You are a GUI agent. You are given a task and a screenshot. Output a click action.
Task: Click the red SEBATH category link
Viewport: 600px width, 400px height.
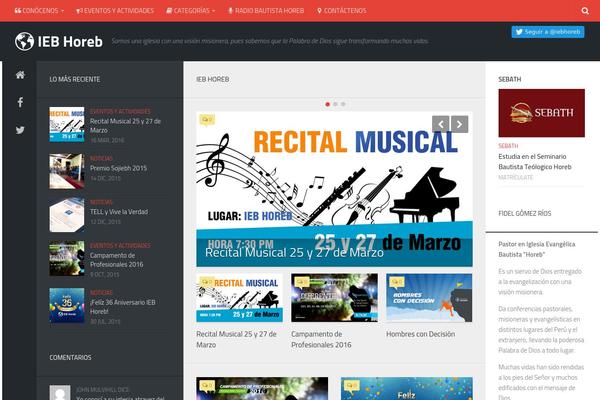tap(508, 146)
